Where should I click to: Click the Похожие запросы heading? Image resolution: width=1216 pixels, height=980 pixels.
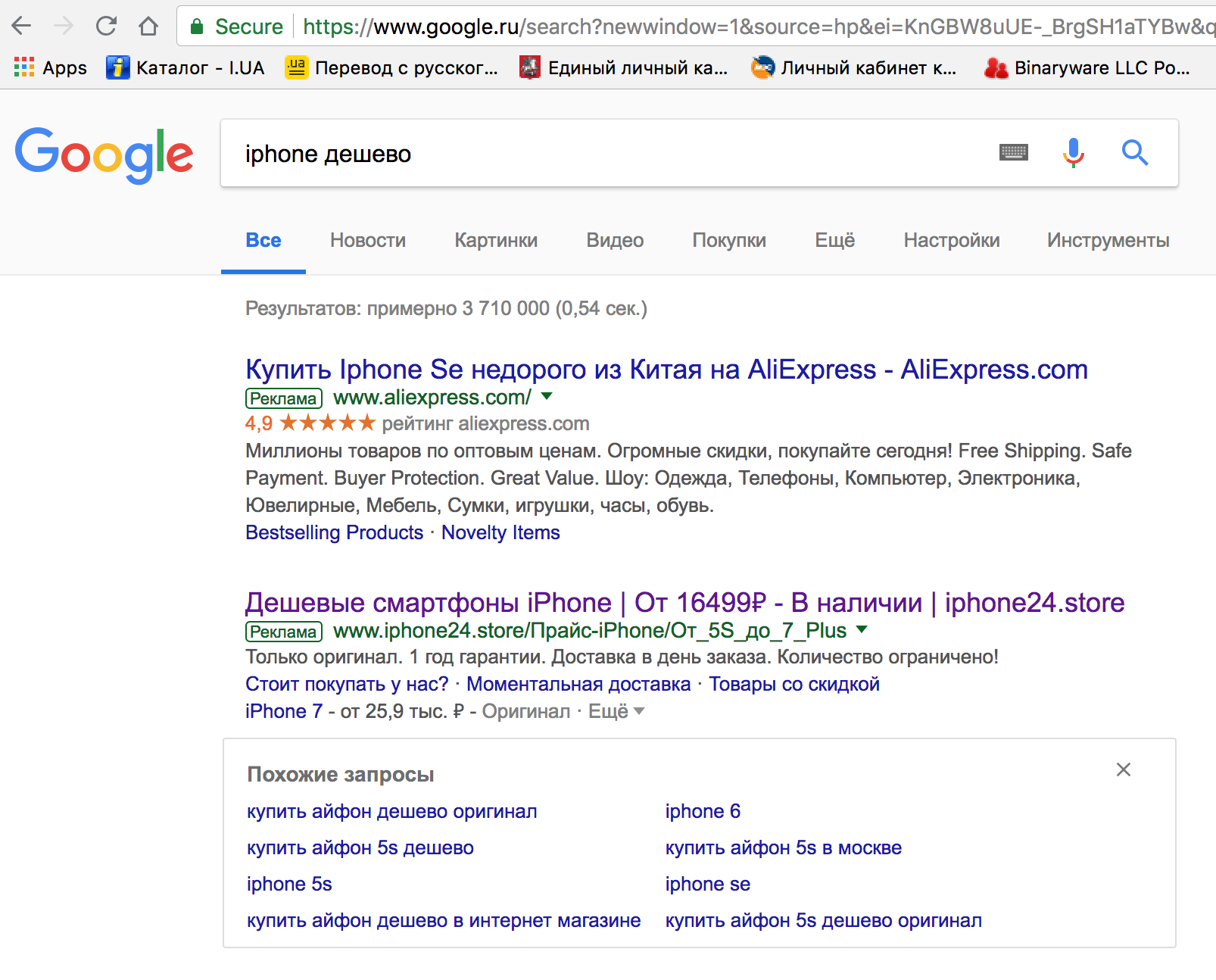[x=341, y=774]
